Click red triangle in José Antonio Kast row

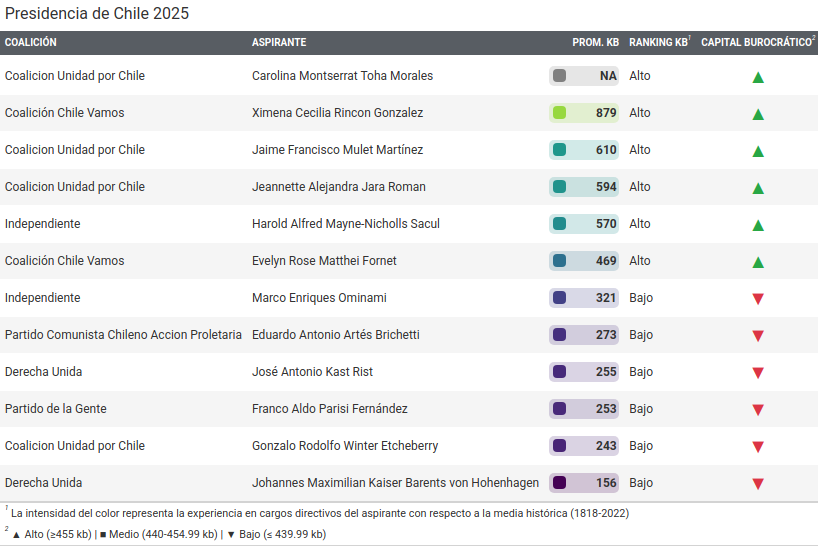coord(758,373)
